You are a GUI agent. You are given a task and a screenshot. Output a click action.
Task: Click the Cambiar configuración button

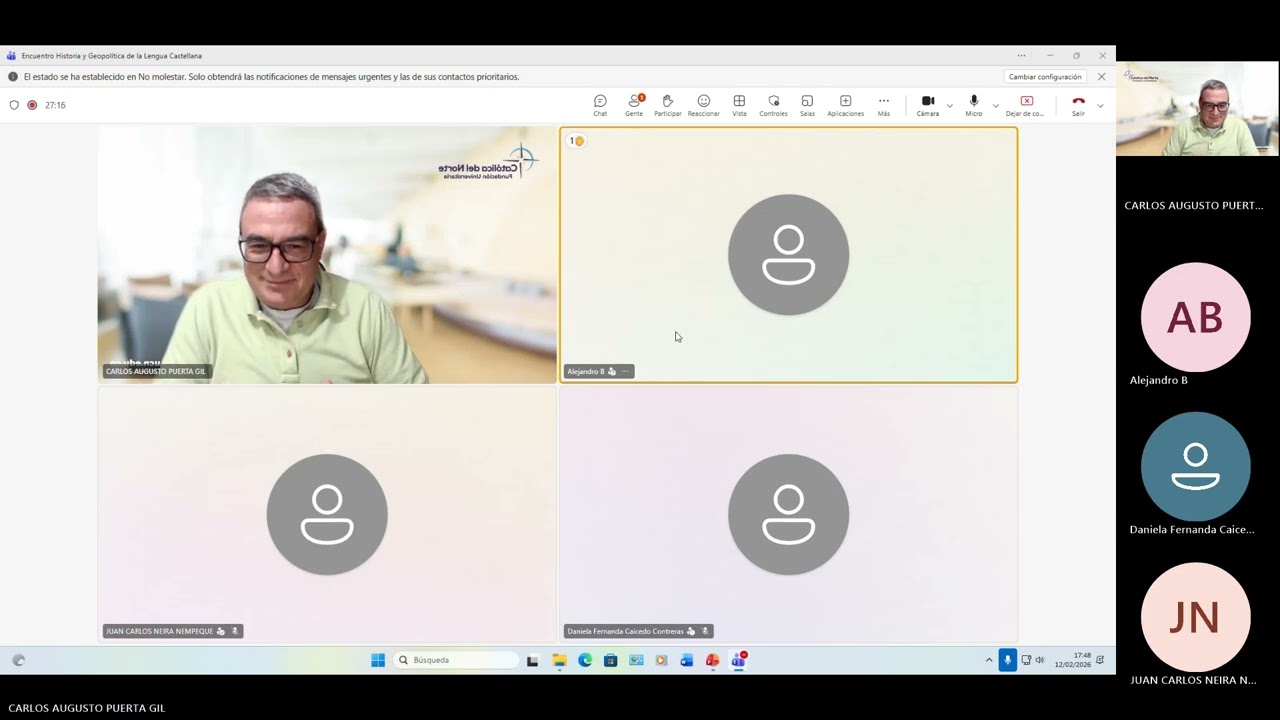coord(1045,77)
